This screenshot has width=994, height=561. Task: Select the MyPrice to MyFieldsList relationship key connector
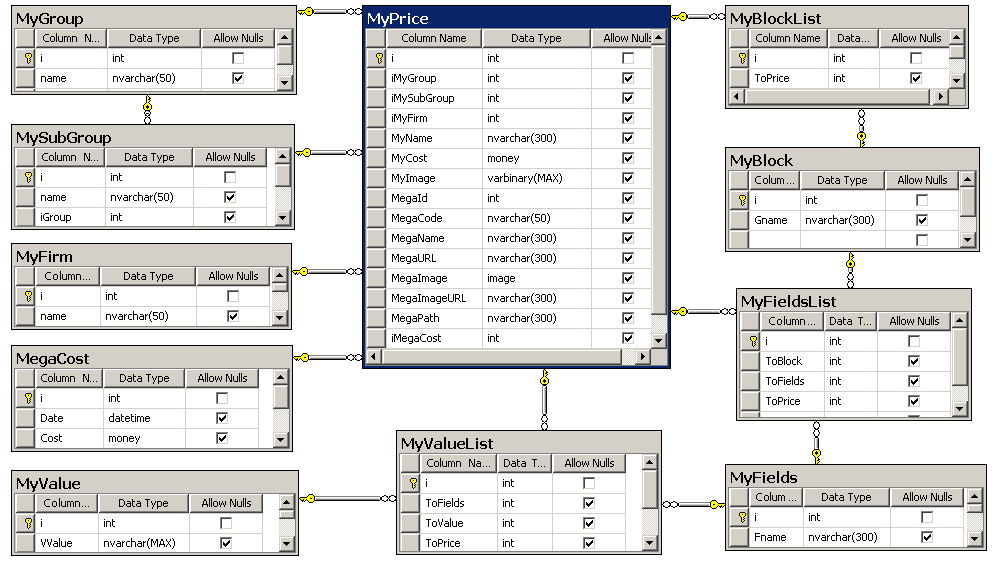tap(704, 311)
